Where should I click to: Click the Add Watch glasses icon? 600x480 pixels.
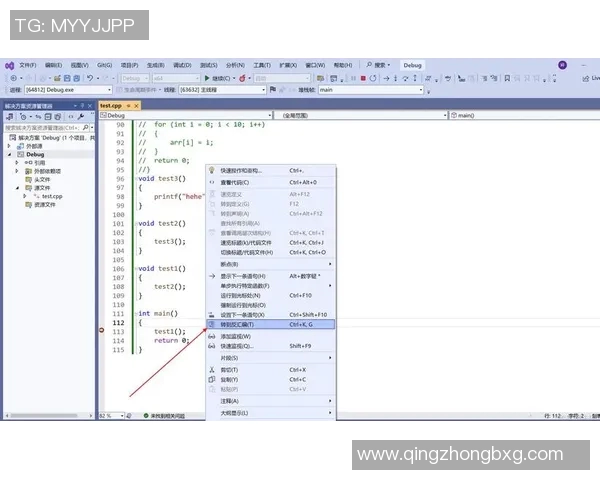[211, 336]
